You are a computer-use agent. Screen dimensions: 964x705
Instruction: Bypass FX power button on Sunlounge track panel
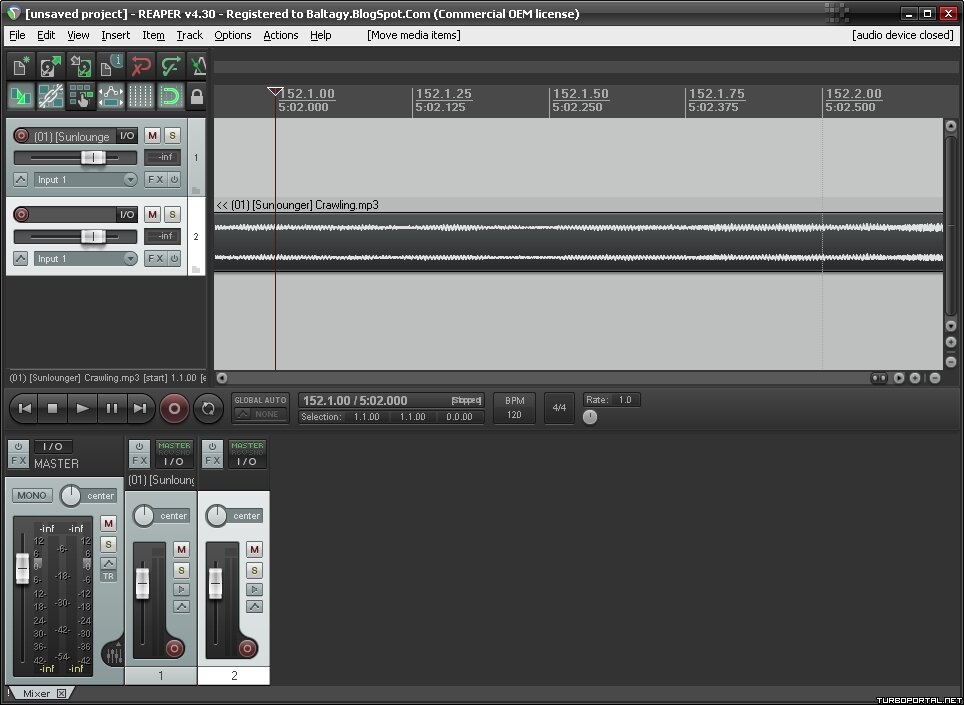pyautogui.click(x=174, y=179)
